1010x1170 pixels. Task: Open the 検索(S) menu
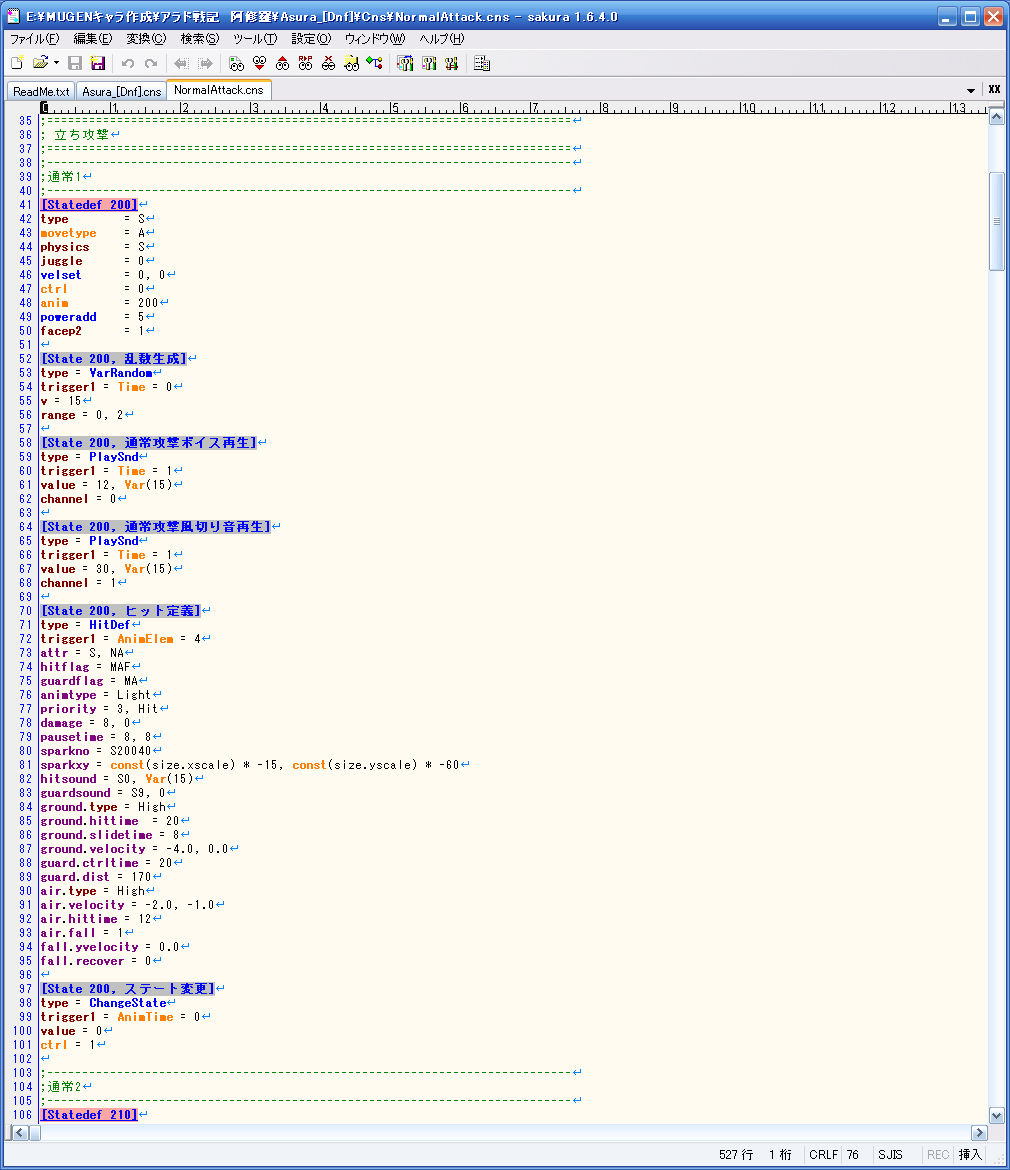point(200,39)
